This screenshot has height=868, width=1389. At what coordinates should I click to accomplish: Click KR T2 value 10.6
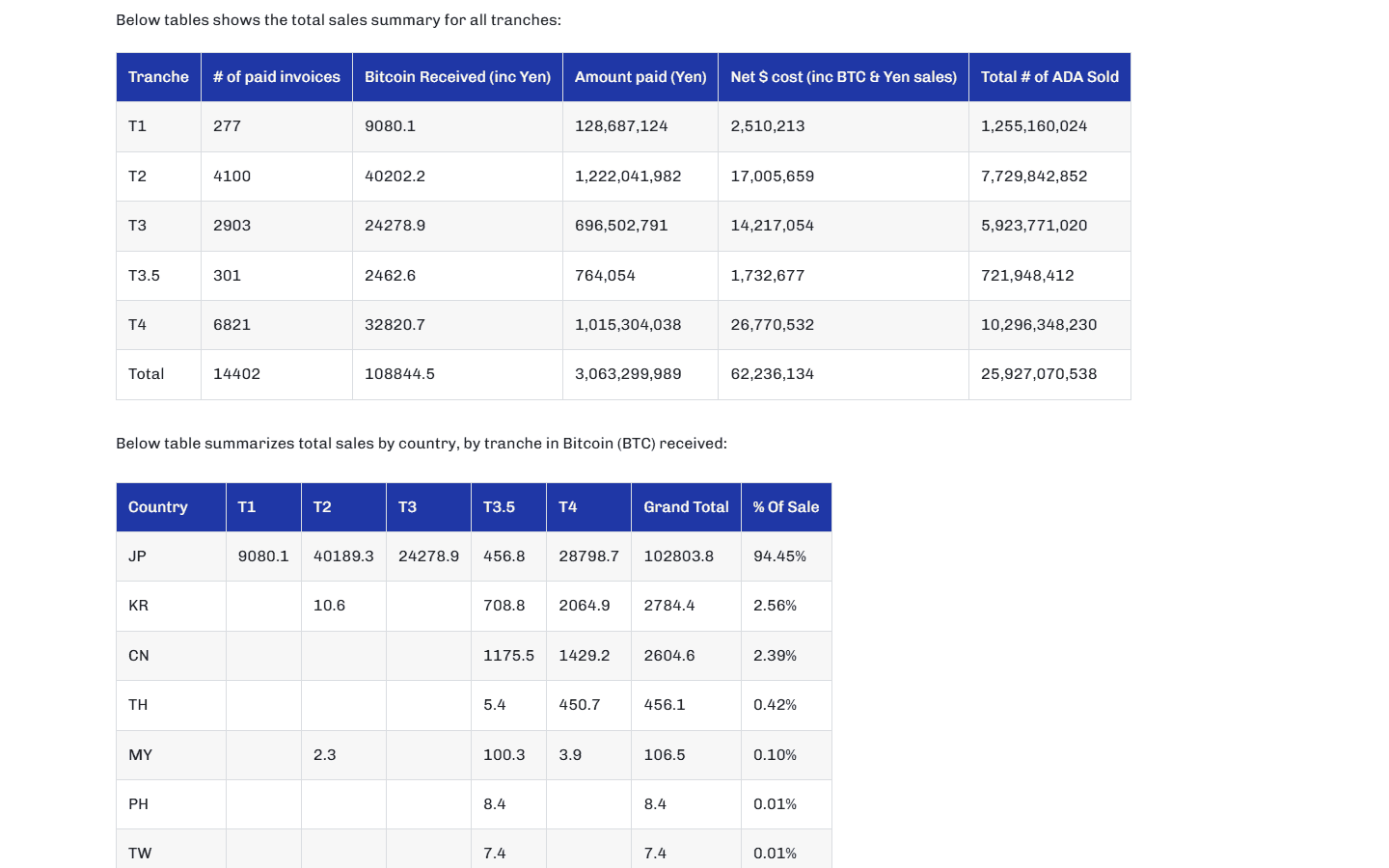(329, 606)
